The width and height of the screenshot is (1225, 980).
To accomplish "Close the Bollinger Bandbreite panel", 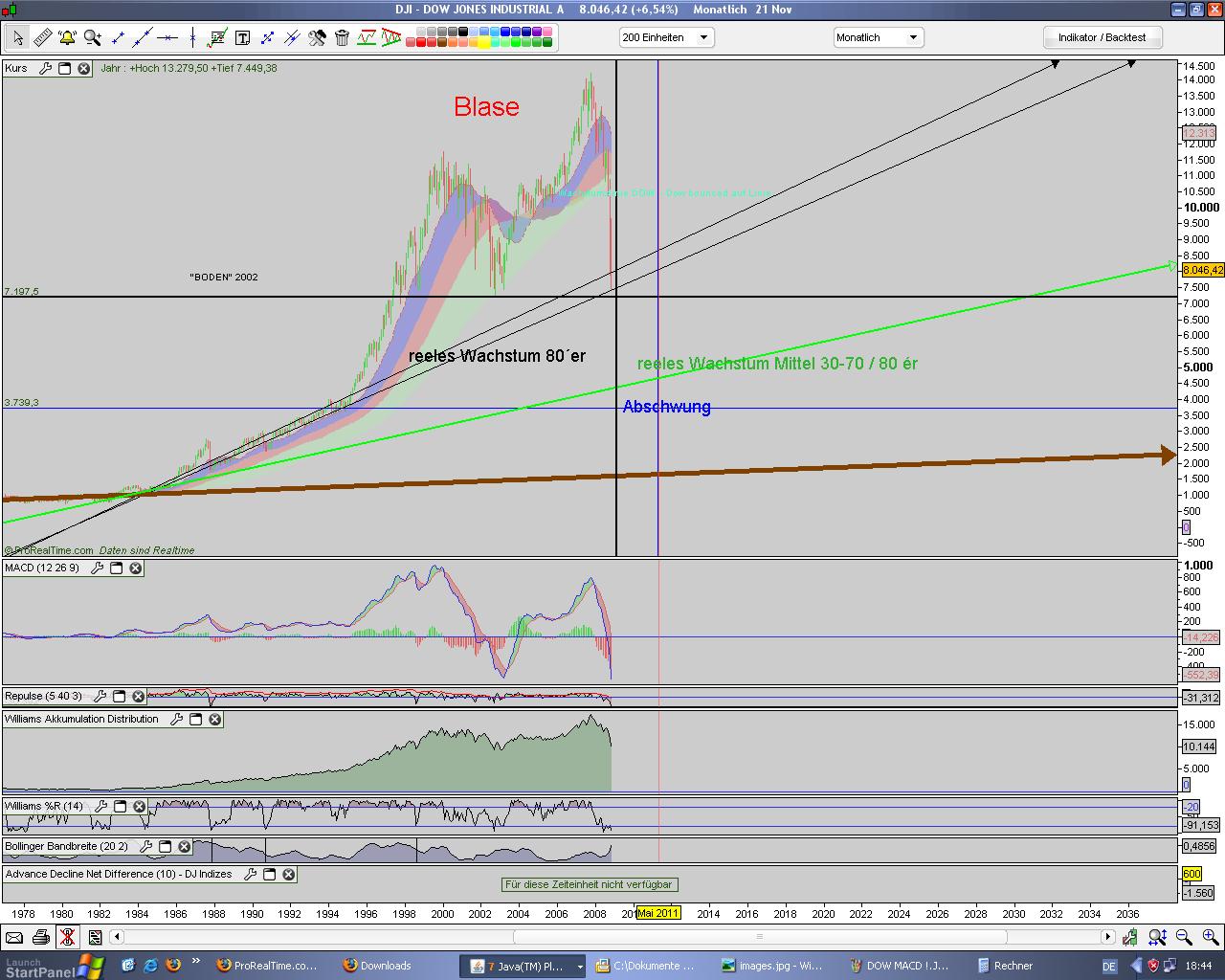I will pyautogui.click(x=185, y=847).
